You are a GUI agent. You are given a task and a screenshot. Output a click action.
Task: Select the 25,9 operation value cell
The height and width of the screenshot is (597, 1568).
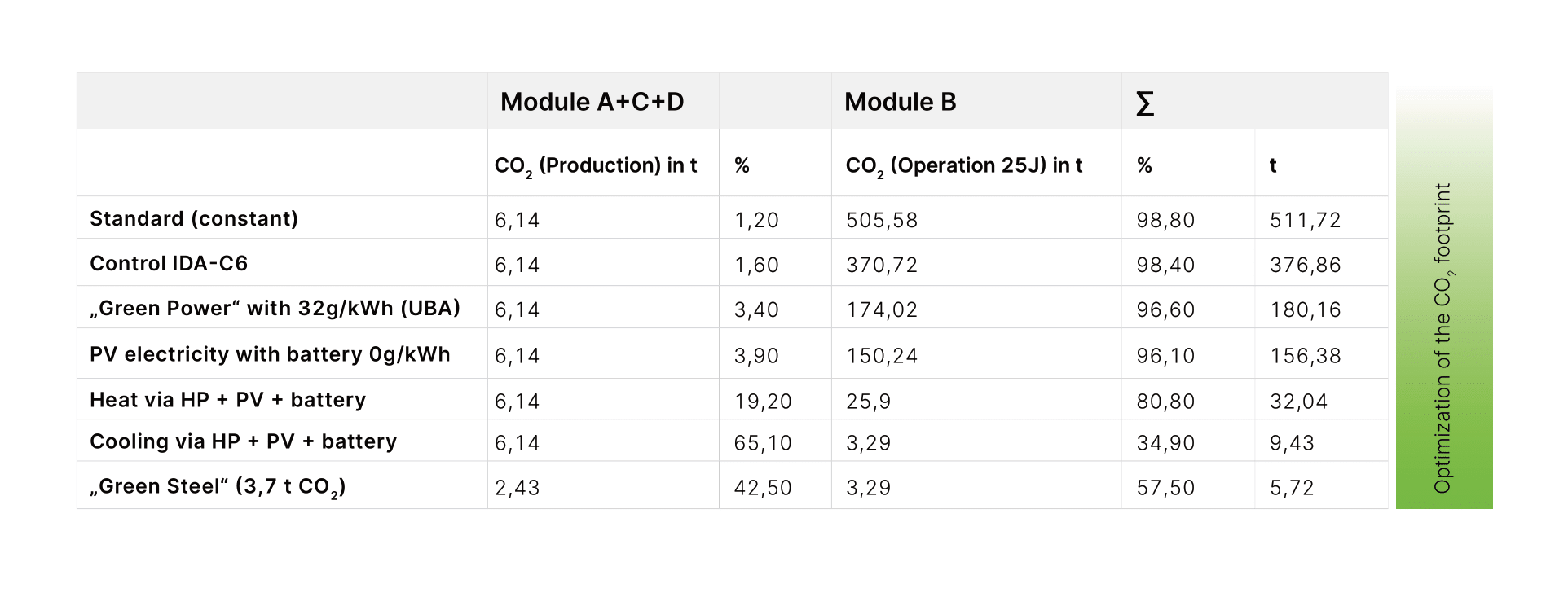tap(869, 402)
